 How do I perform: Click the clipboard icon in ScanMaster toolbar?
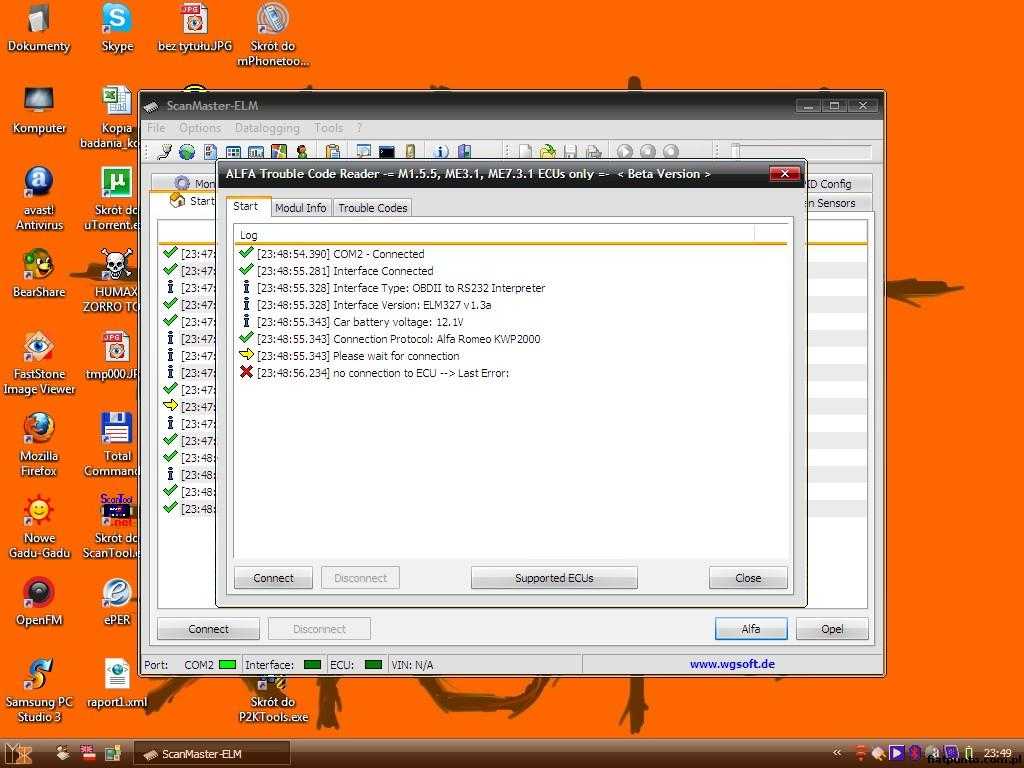[x=333, y=152]
